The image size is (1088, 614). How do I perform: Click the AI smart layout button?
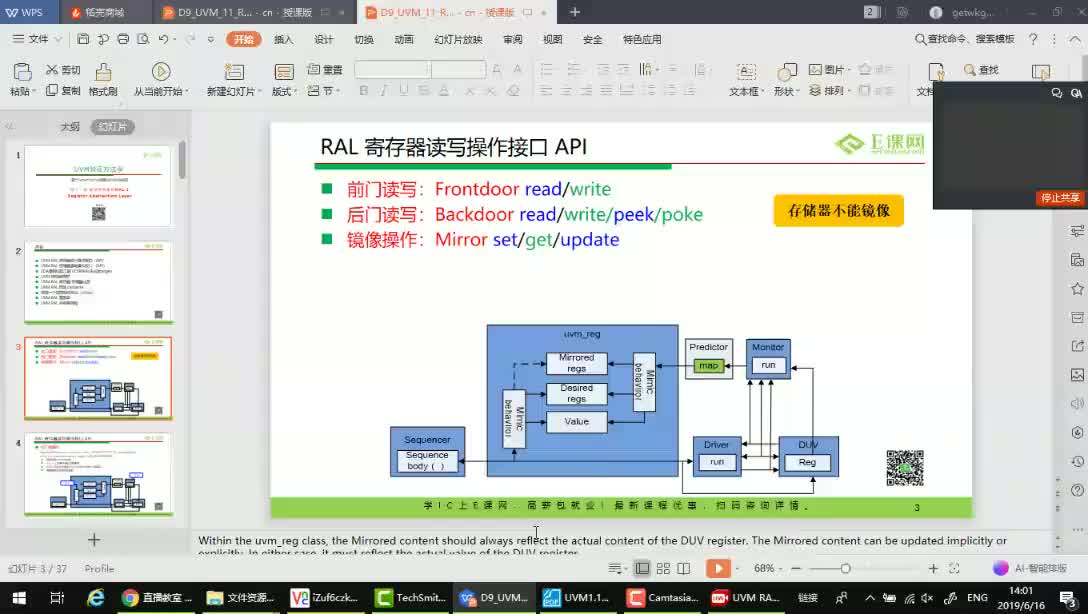coord(1030,568)
